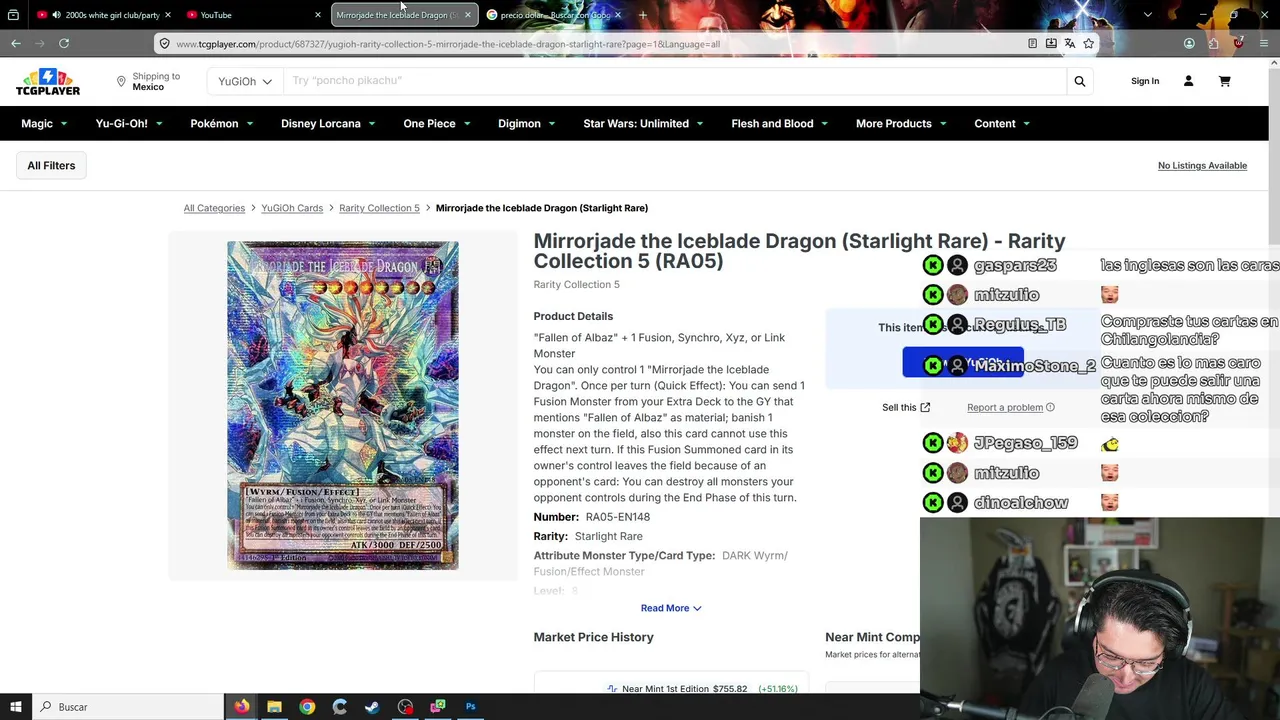This screenshot has width=1280, height=720.
Task: Open Flesh and Blood menu
Action: pos(780,124)
